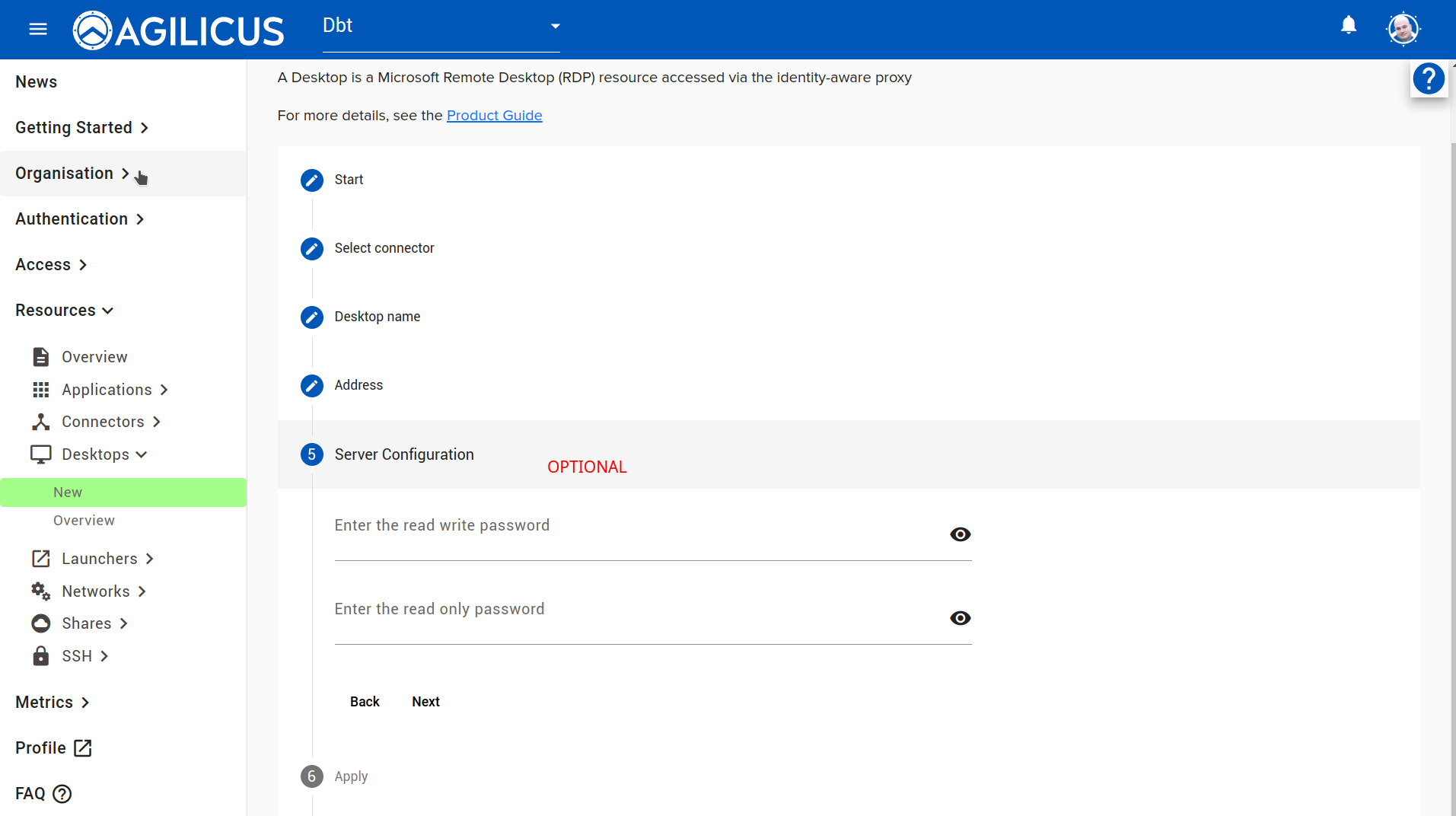Click the Select connector step pencil icon
Image resolution: width=1456 pixels, height=816 pixels.
[311, 249]
